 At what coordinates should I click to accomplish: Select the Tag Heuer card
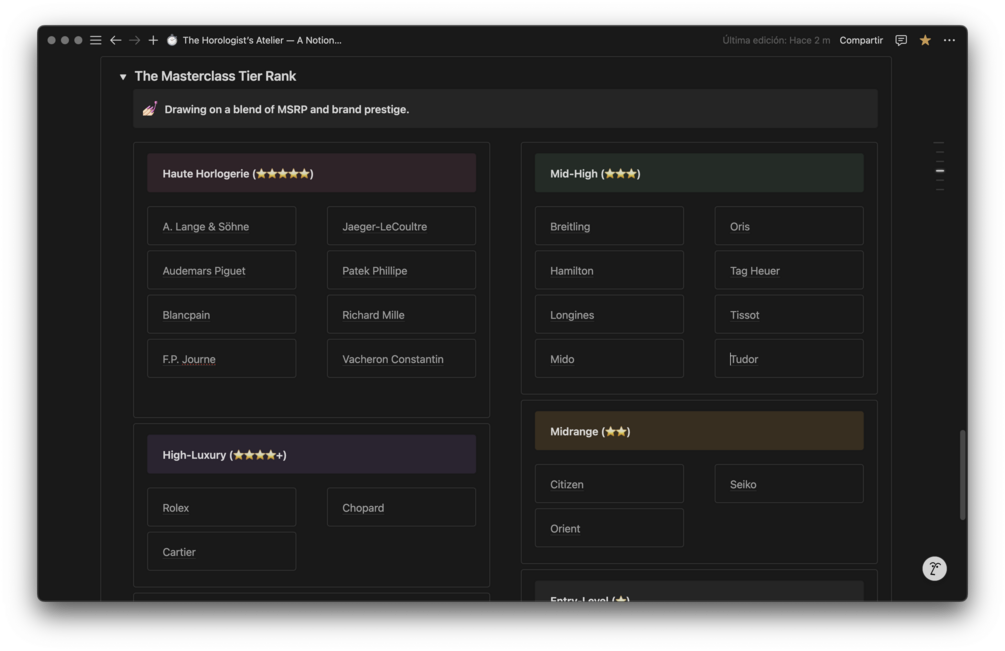pos(789,270)
